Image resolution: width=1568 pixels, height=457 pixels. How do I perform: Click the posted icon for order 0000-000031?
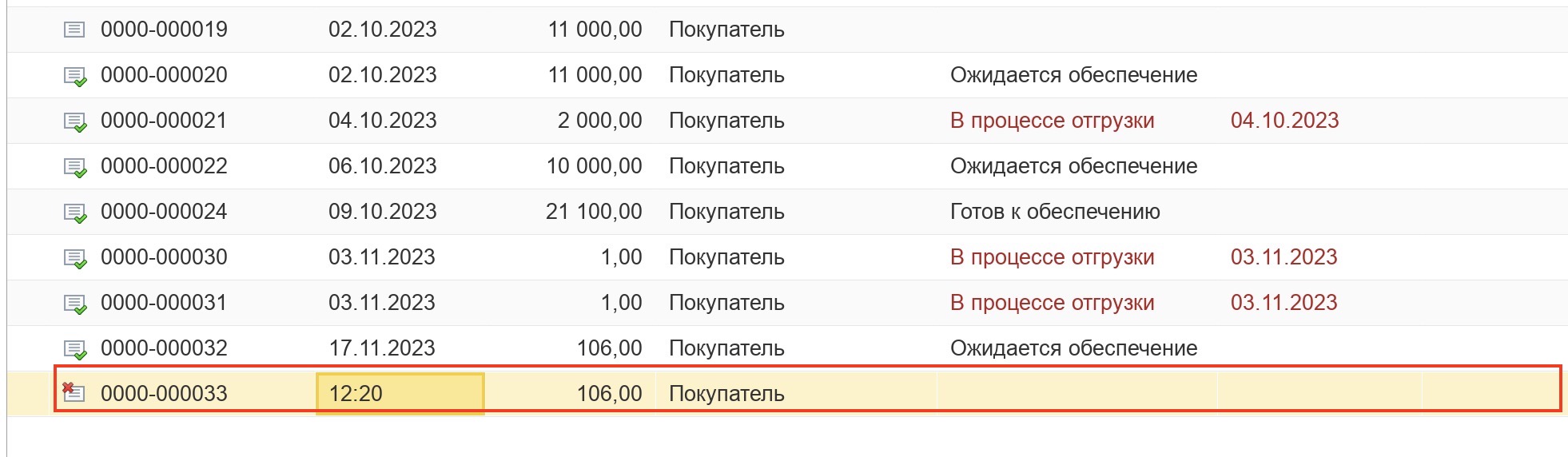(75, 304)
